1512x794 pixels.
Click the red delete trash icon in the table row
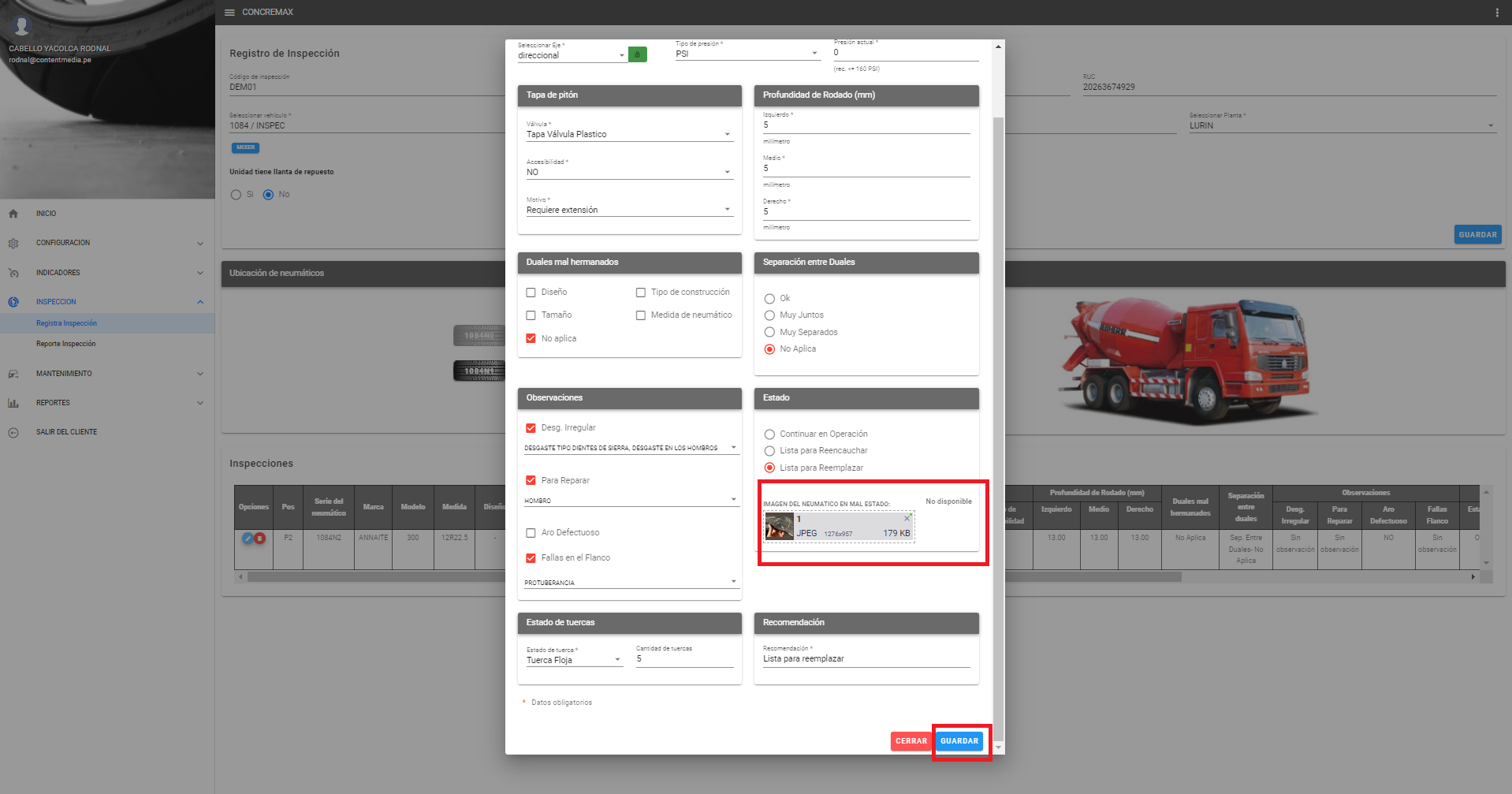259,538
